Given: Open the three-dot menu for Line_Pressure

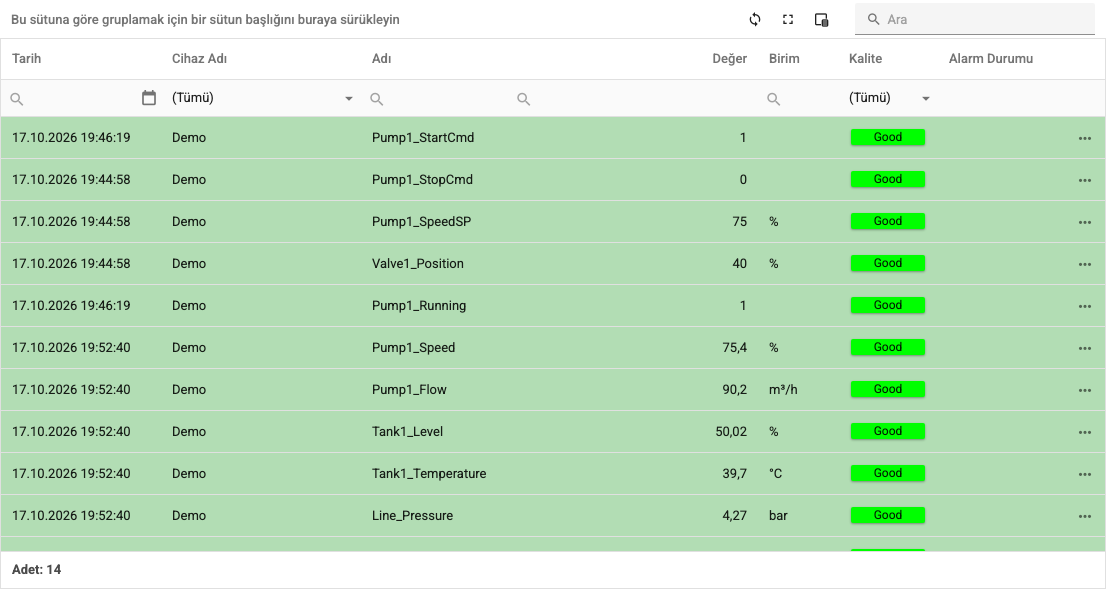Looking at the screenshot, I should [x=1085, y=516].
